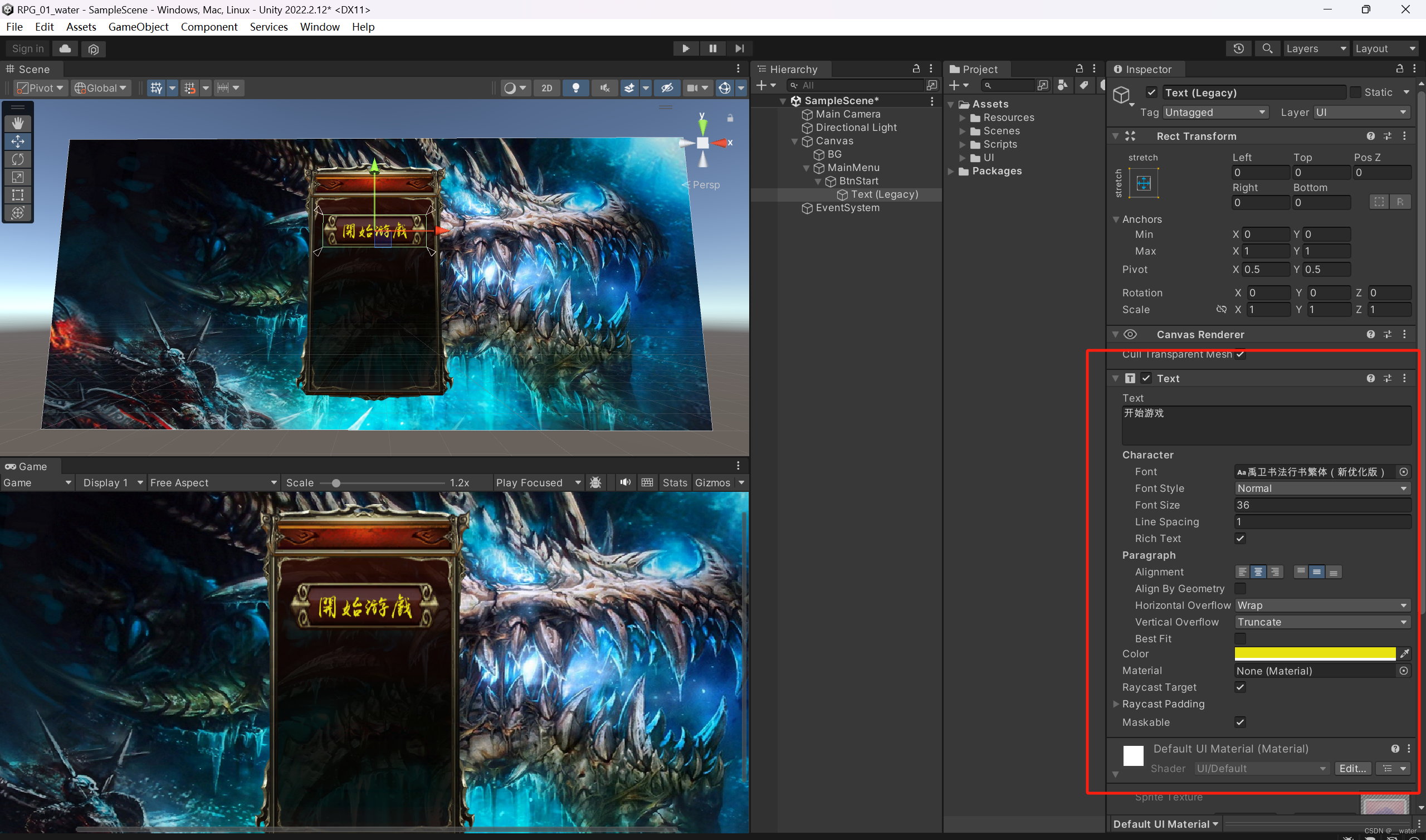Toggle scene audio icon
Image resolution: width=1426 pixels, height=840 pixels.
coord(604,88)
